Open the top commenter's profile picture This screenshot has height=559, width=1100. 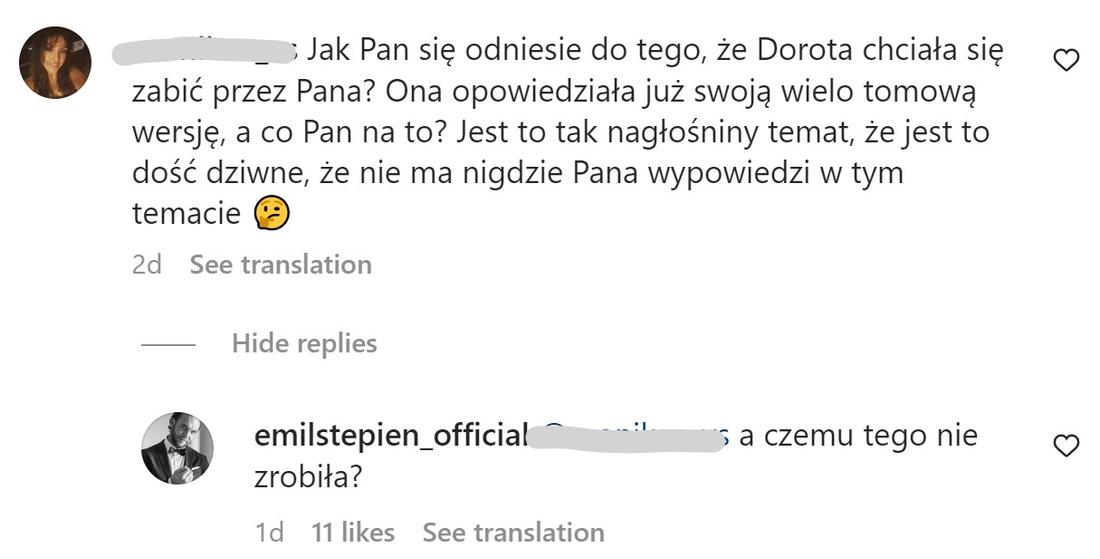click(x=56, y=62)
